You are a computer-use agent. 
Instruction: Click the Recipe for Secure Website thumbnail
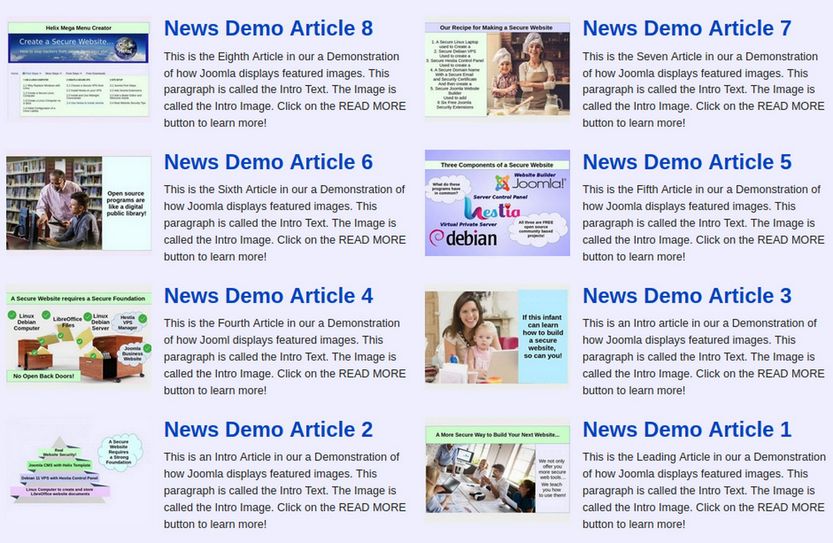click(497, 69)
